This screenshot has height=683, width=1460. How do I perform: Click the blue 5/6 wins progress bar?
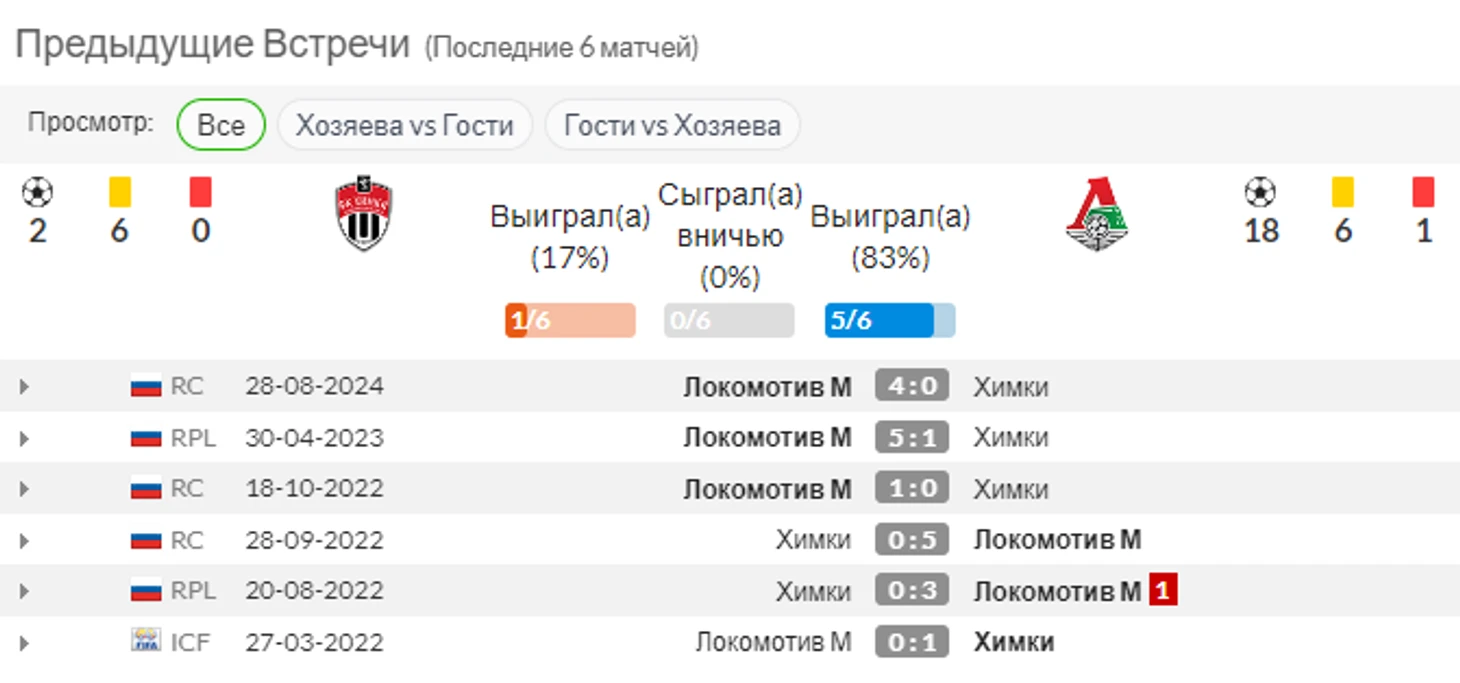pos(889,320)
